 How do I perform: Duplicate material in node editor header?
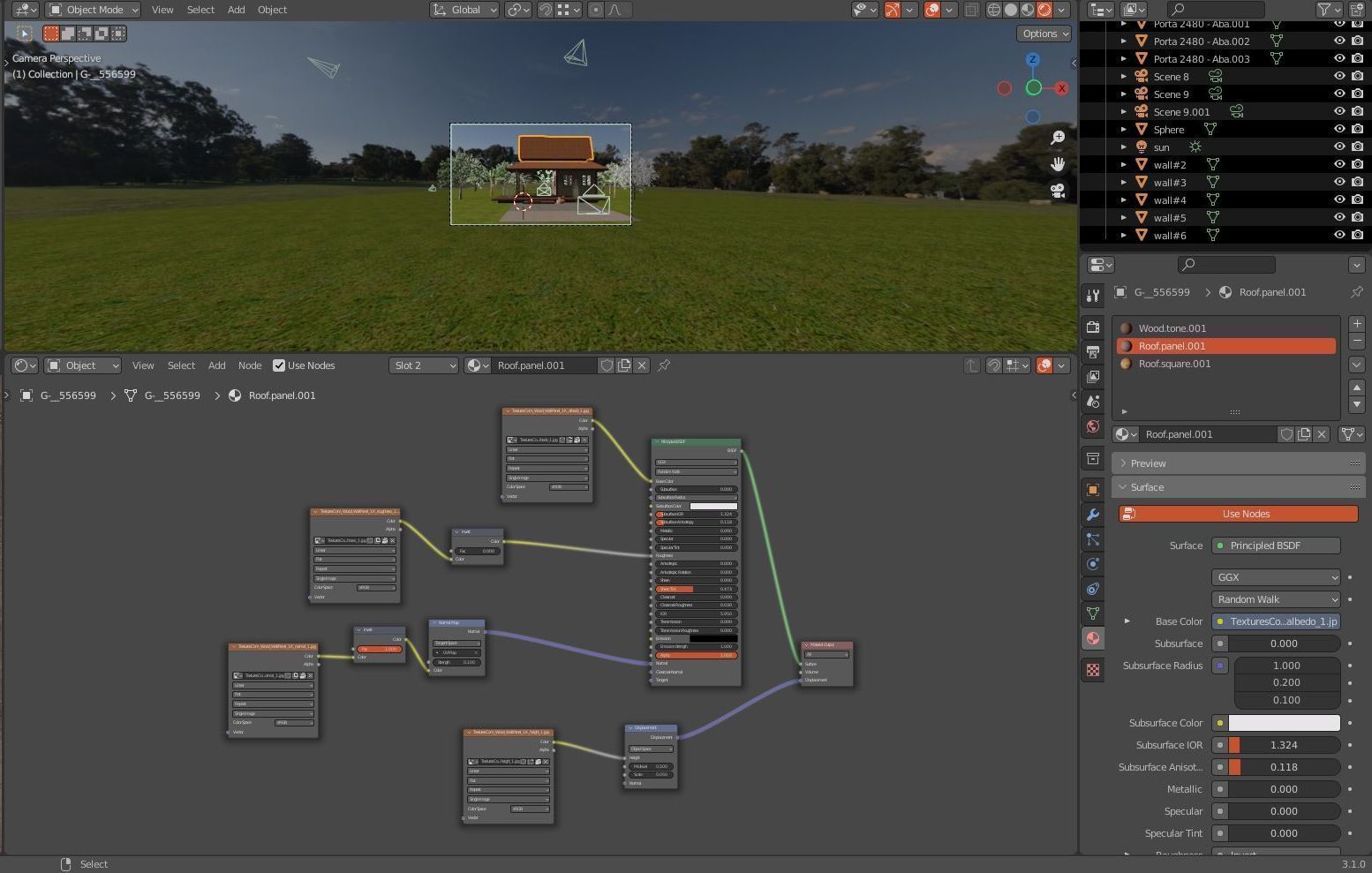point(624,365)
